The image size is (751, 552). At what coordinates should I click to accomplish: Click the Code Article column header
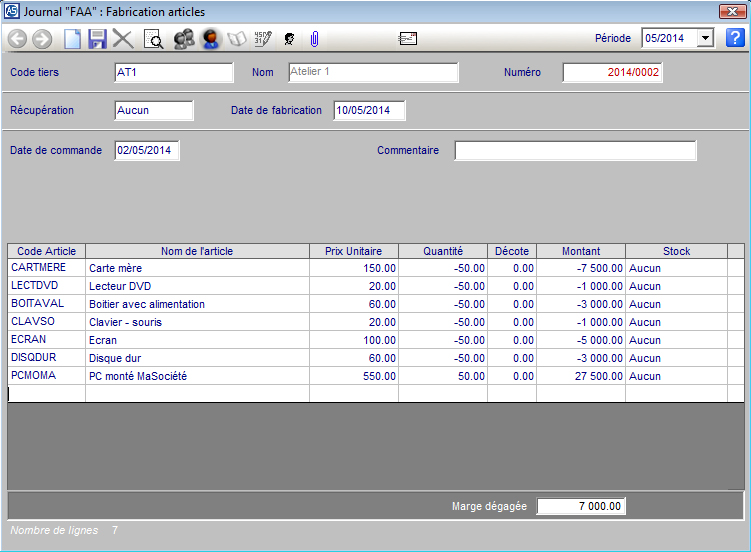pyautogui.click(x=46, y=251)
